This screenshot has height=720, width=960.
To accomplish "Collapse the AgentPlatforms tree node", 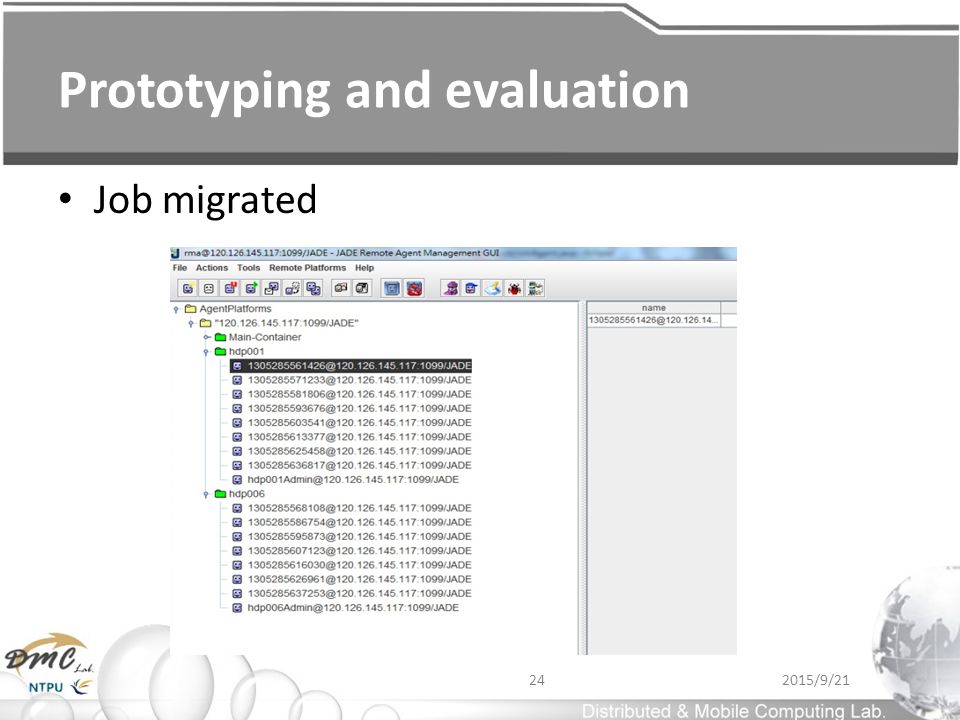I will coord(176,309).
